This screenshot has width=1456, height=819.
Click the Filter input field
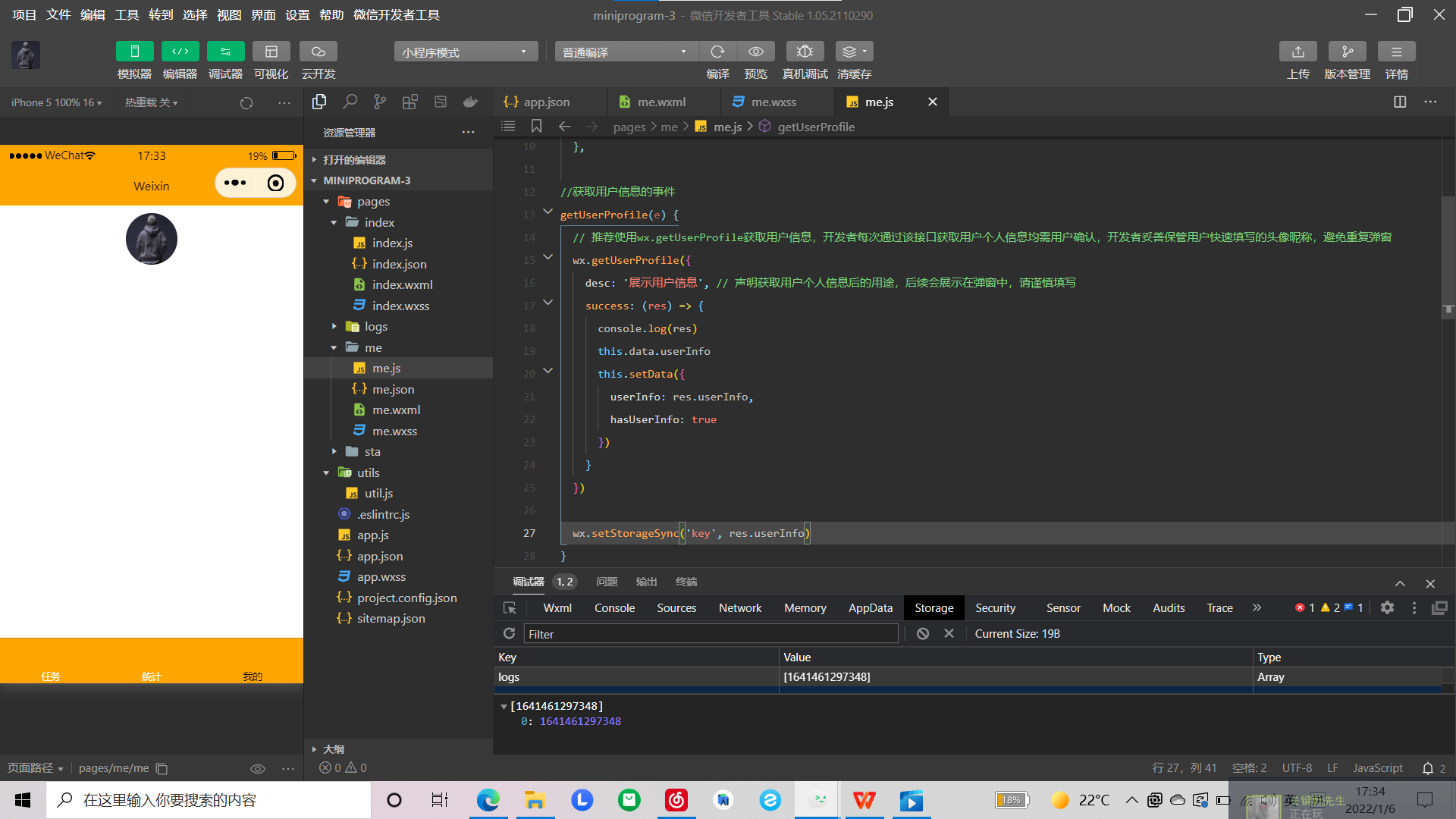710,634
